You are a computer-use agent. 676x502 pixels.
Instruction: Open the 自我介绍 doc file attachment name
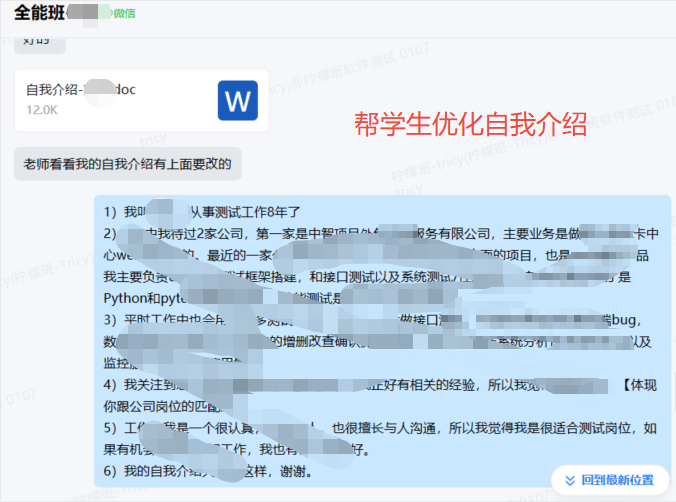[81, 90]
